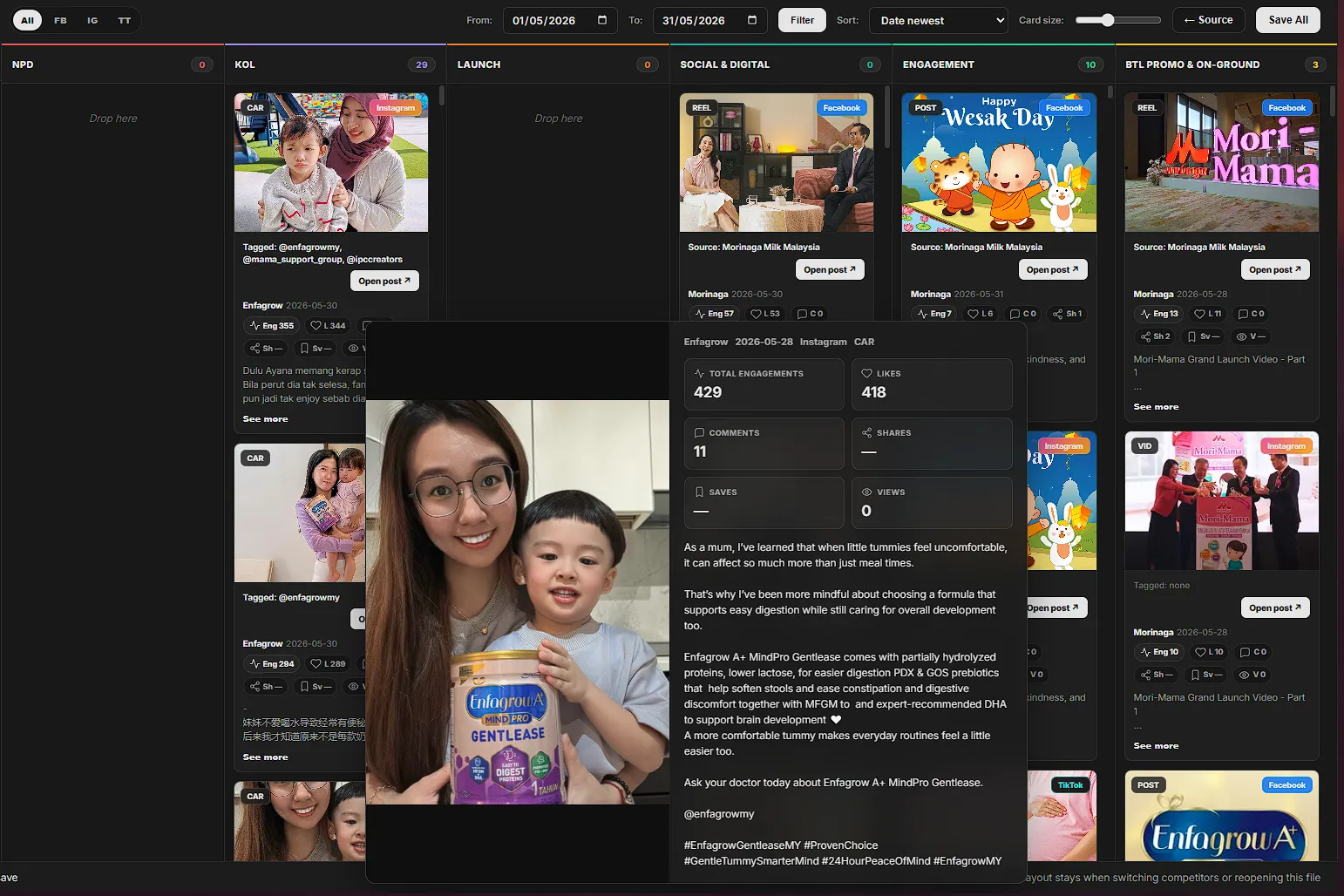Open the Sort dropdown showing Date newest

(x=939, y=20)
